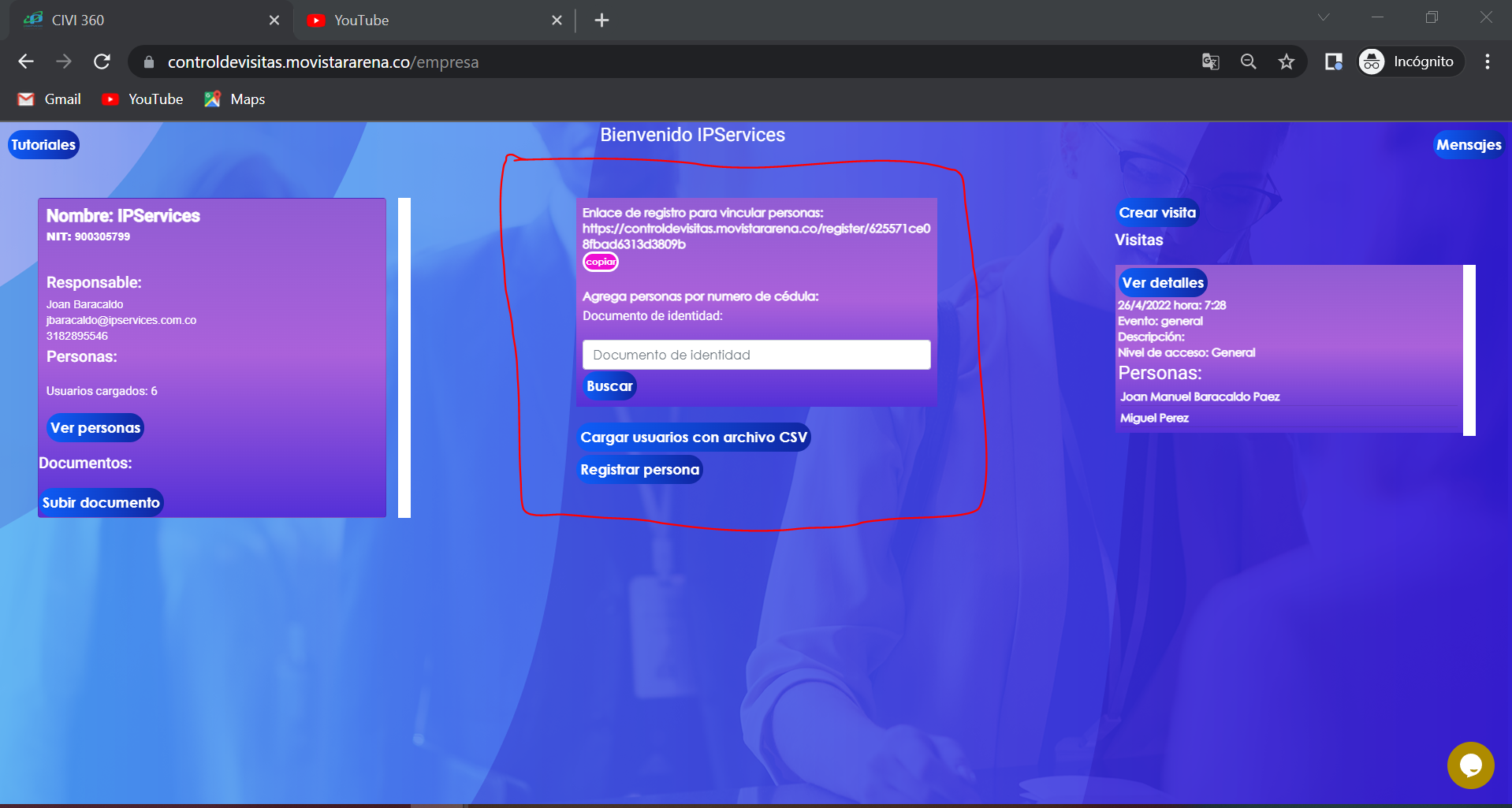The image size is (1512, 808).
Task: Click the Buscar button
Action: tap(609, 386)
